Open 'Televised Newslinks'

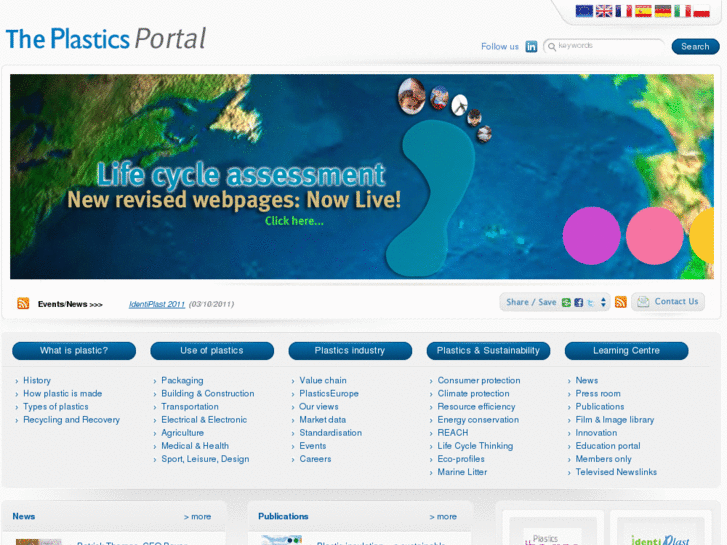click(x=616, y=472)
